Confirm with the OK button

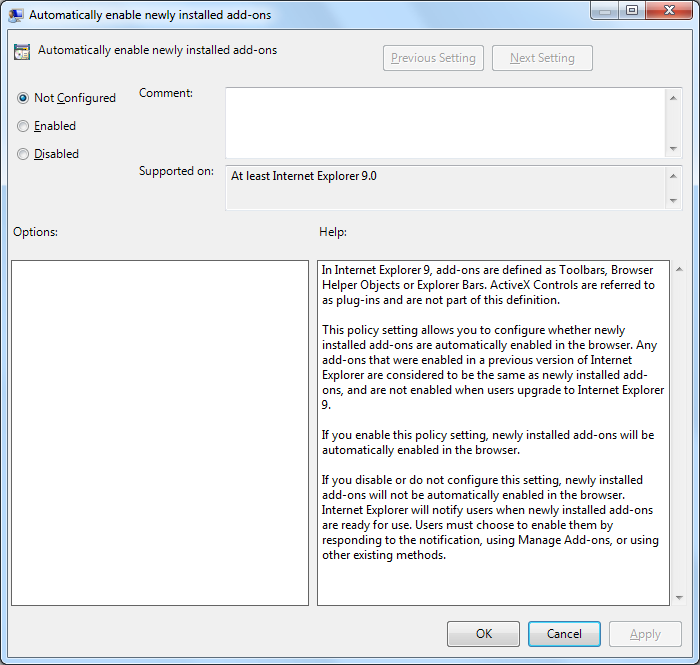click(483, 634)
